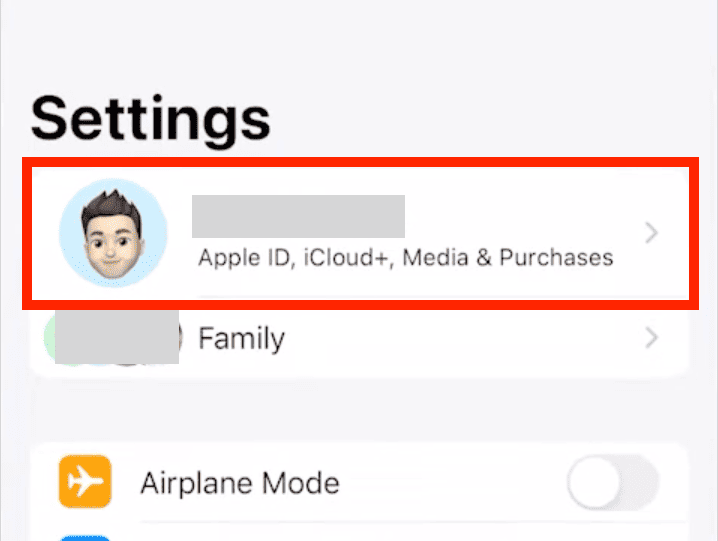The height and width of the screenshot is (541, 718).
Task: Click the orange Airplane Mode icon
Action: [x=85, y=483]
